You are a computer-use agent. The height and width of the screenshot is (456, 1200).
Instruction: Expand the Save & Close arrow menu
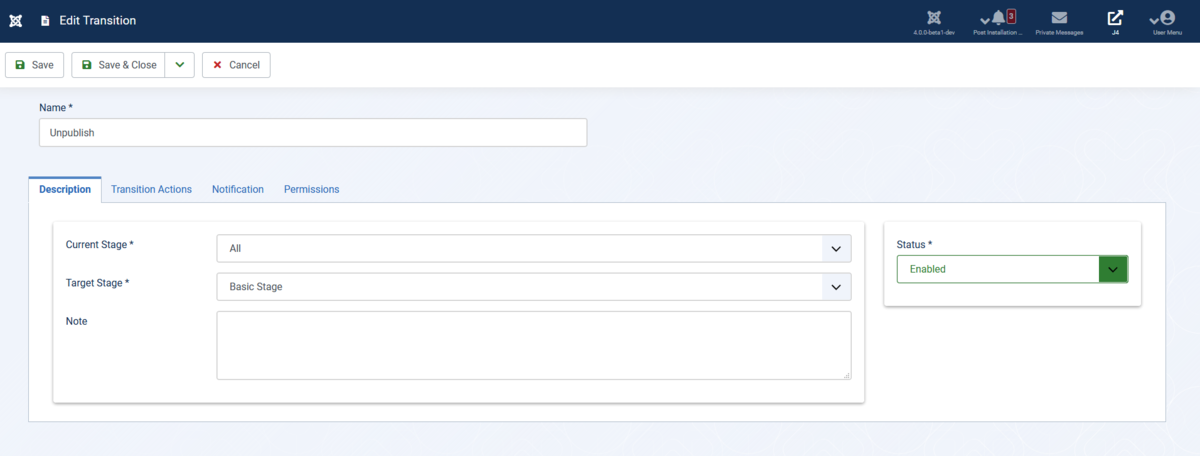tap(179, 65)
